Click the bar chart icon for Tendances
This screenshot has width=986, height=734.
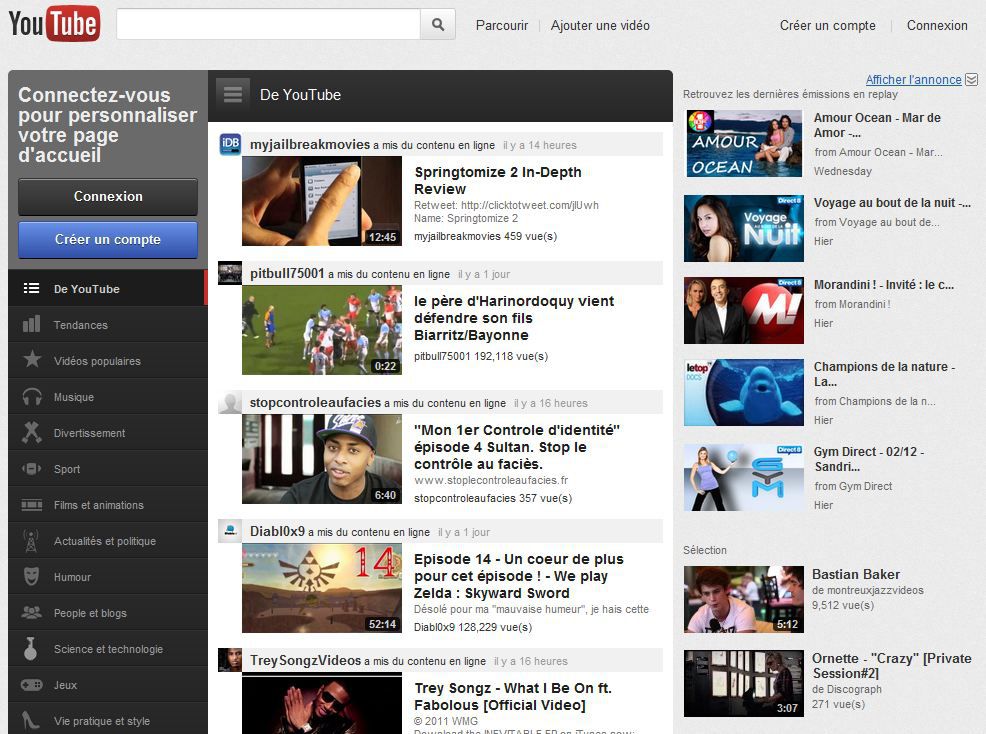click(31, 324)
